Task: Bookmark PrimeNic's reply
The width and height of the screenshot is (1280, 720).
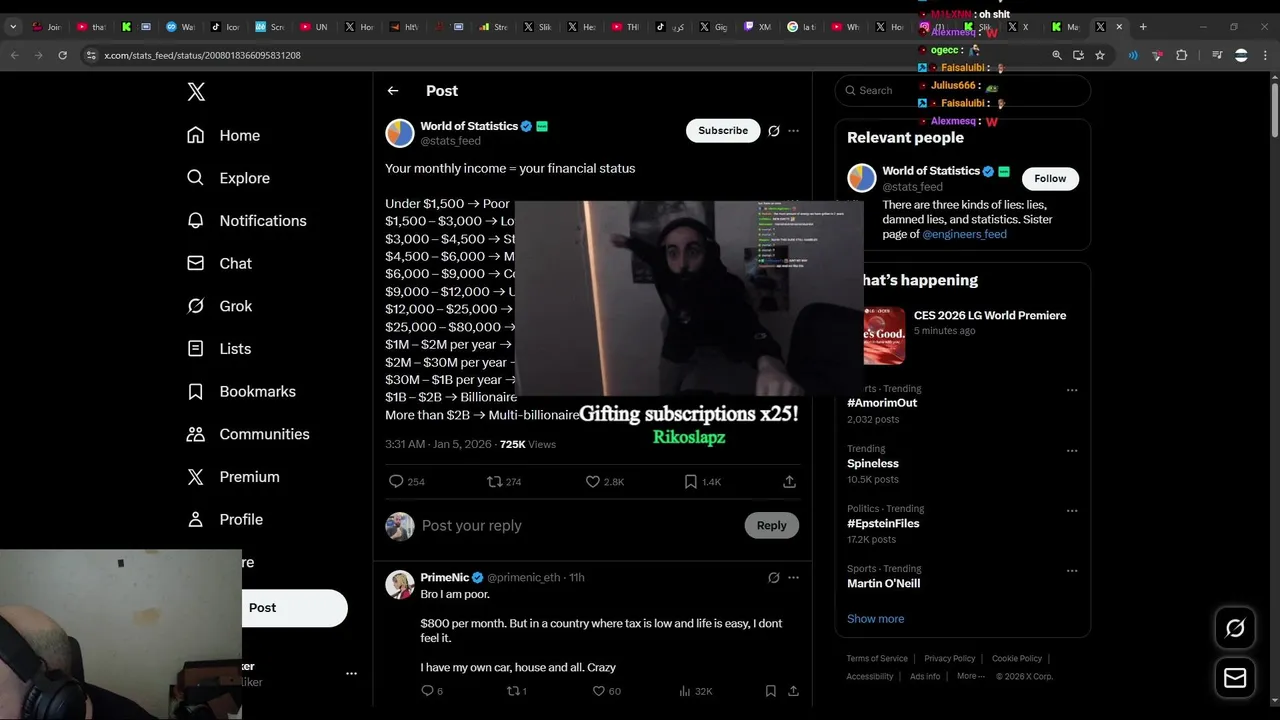Action: (770, 691)
